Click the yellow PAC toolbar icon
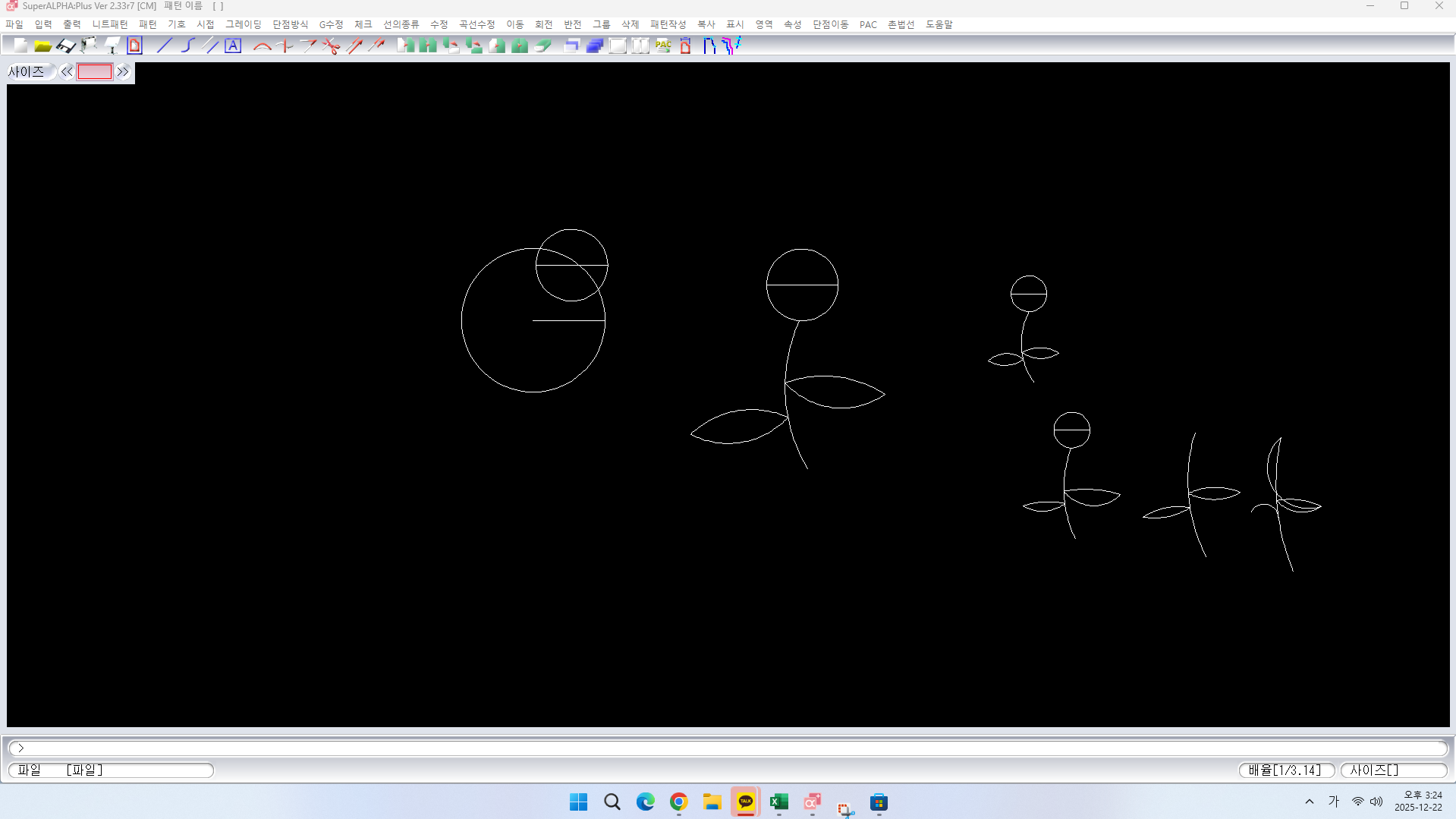The height and width of the screenshot is (819, 1456). tap(663, 46)
